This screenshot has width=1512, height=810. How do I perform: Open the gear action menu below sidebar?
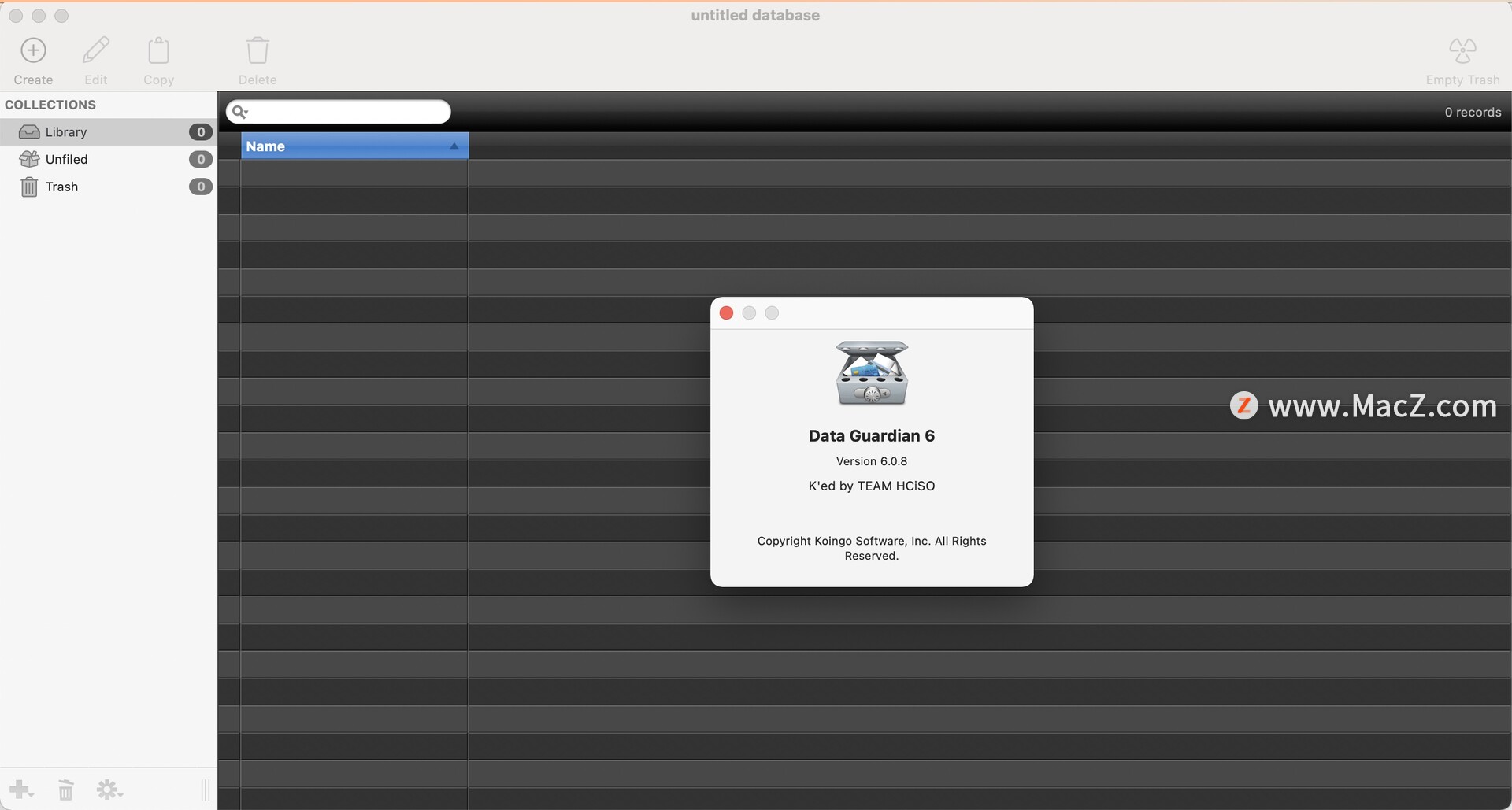pos(109,789)
